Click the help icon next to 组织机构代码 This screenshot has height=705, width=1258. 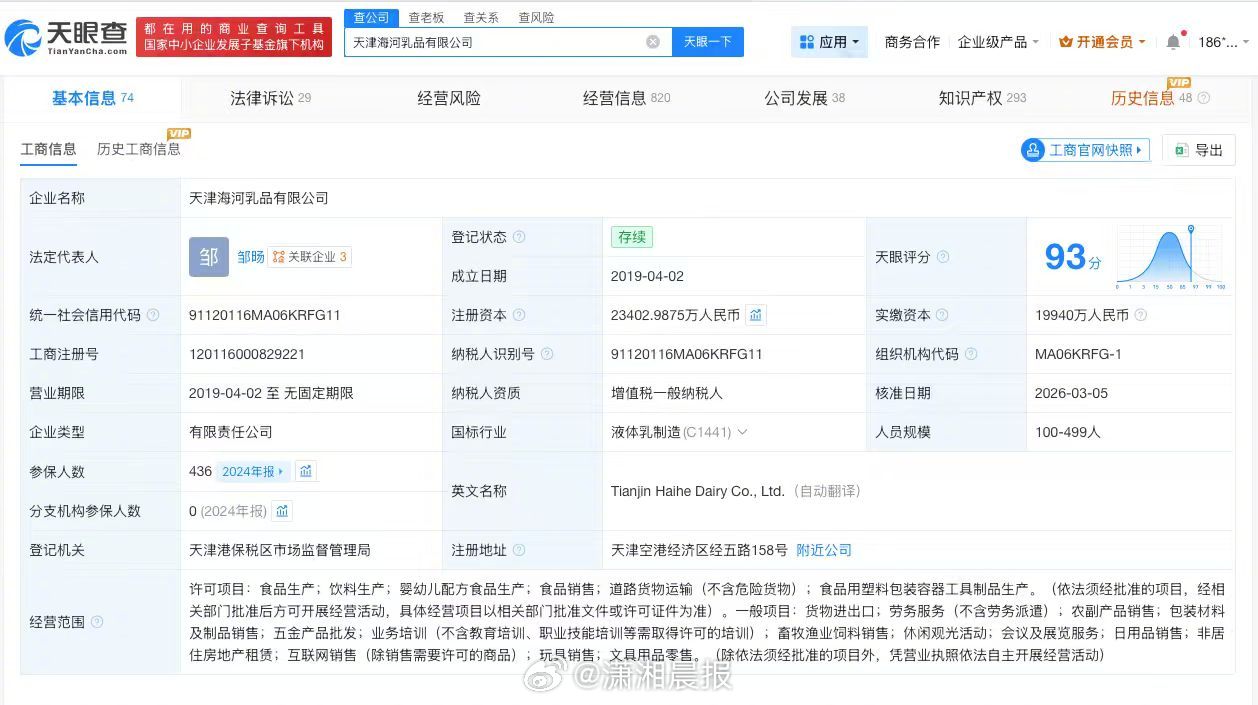[971, 354]
